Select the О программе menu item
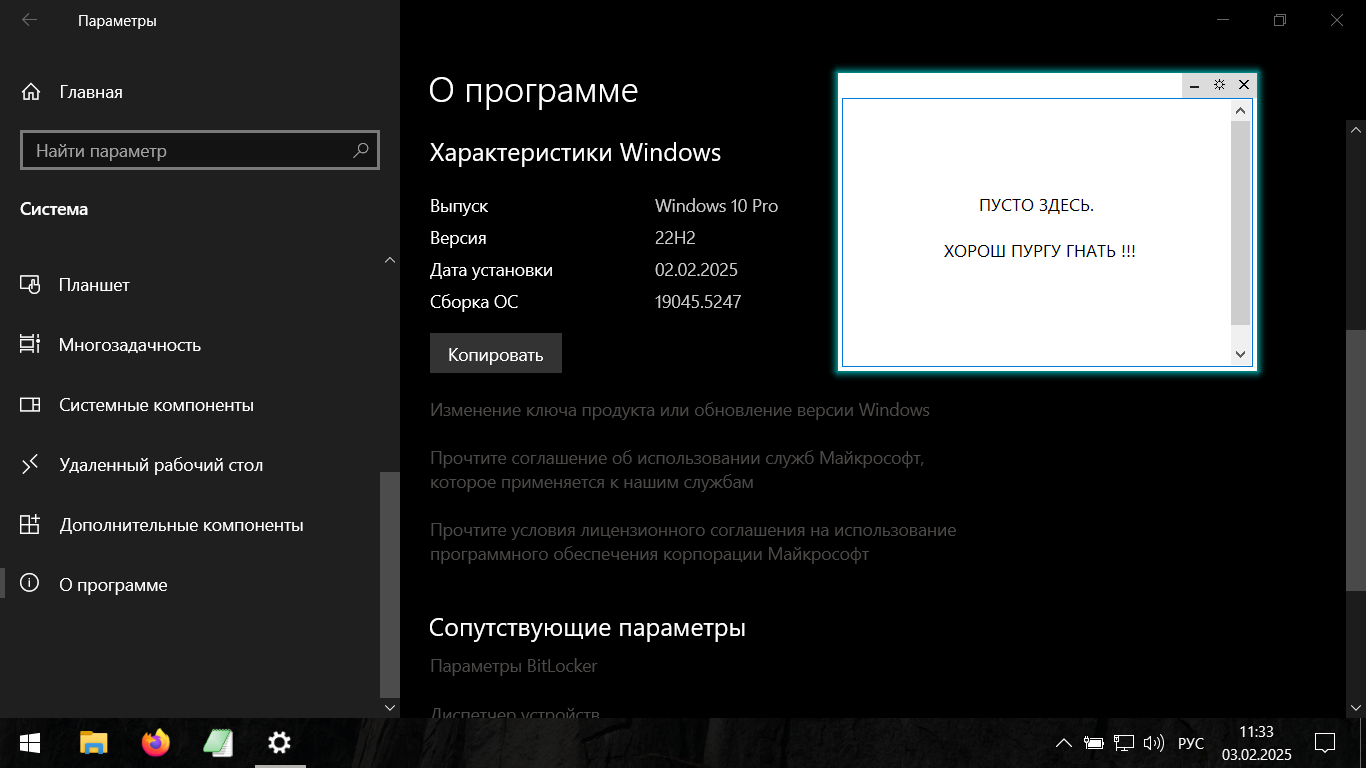The width and height of the screenshot is (1366, 768). (113, 585)
